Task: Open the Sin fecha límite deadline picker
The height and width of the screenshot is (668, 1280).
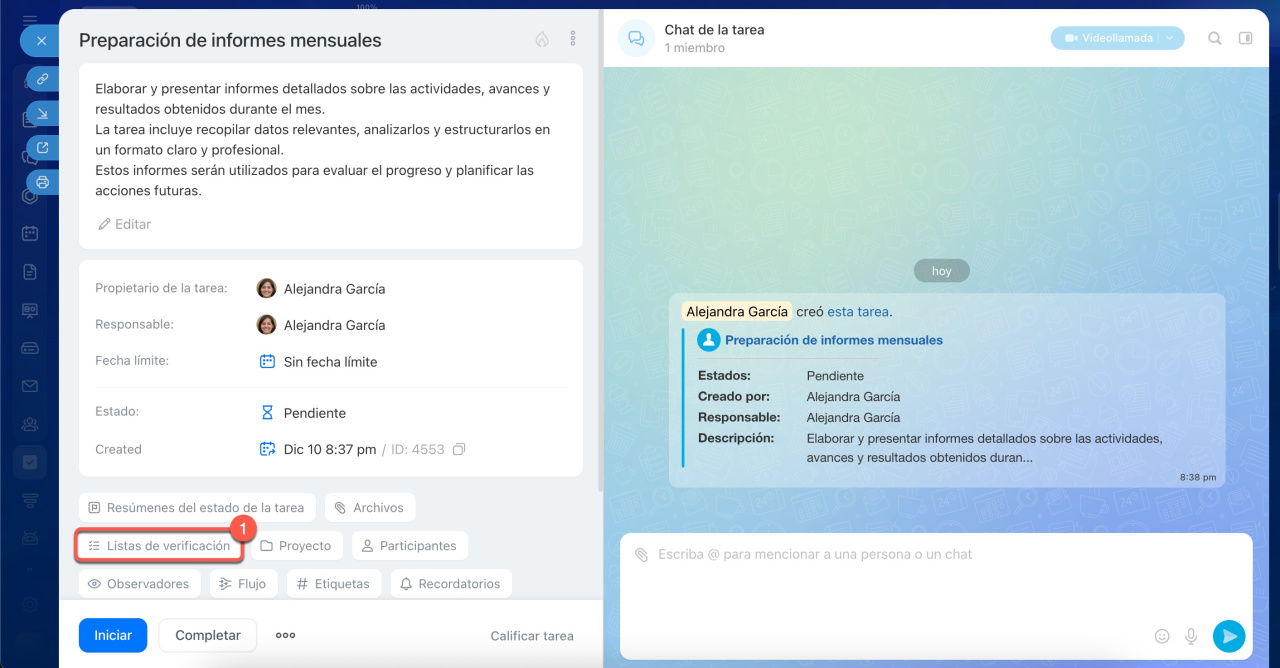Action: tap(330, 362)
